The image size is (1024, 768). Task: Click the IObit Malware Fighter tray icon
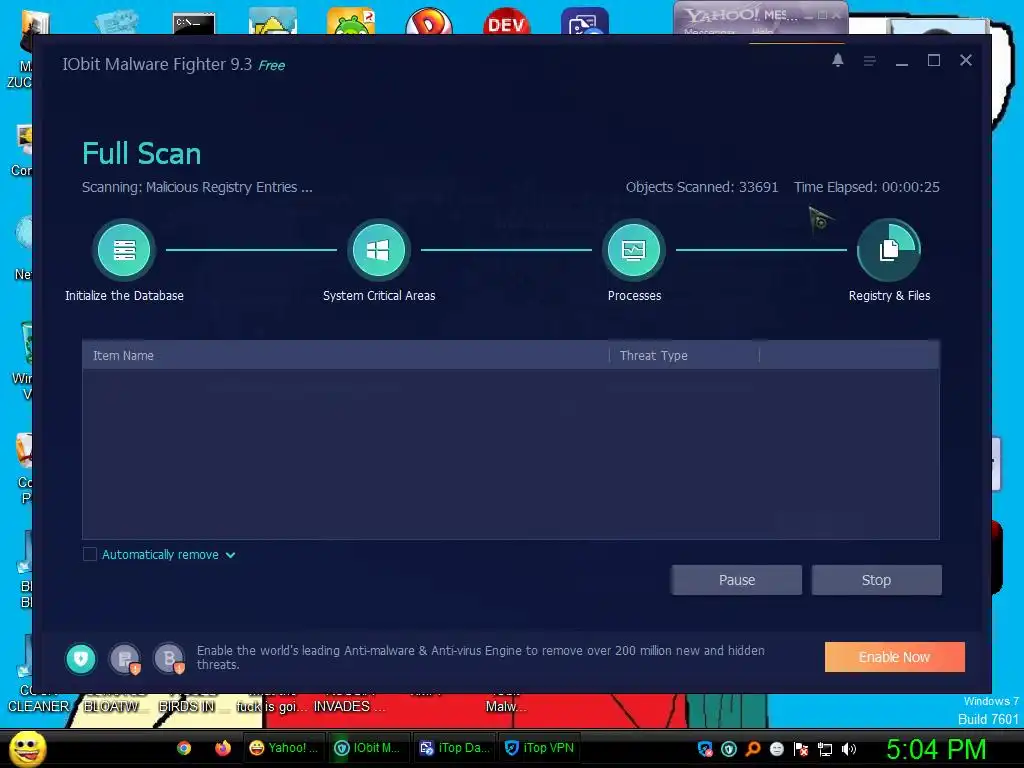click(729, 749)
